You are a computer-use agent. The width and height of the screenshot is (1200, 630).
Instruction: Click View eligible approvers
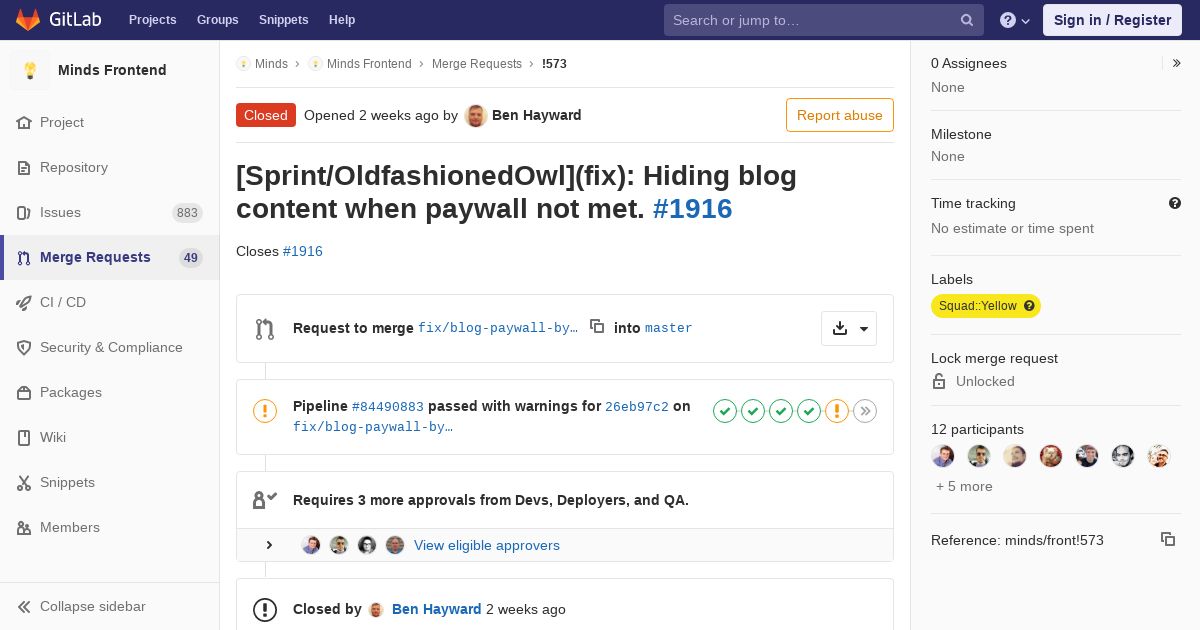[x=487, y=545]
